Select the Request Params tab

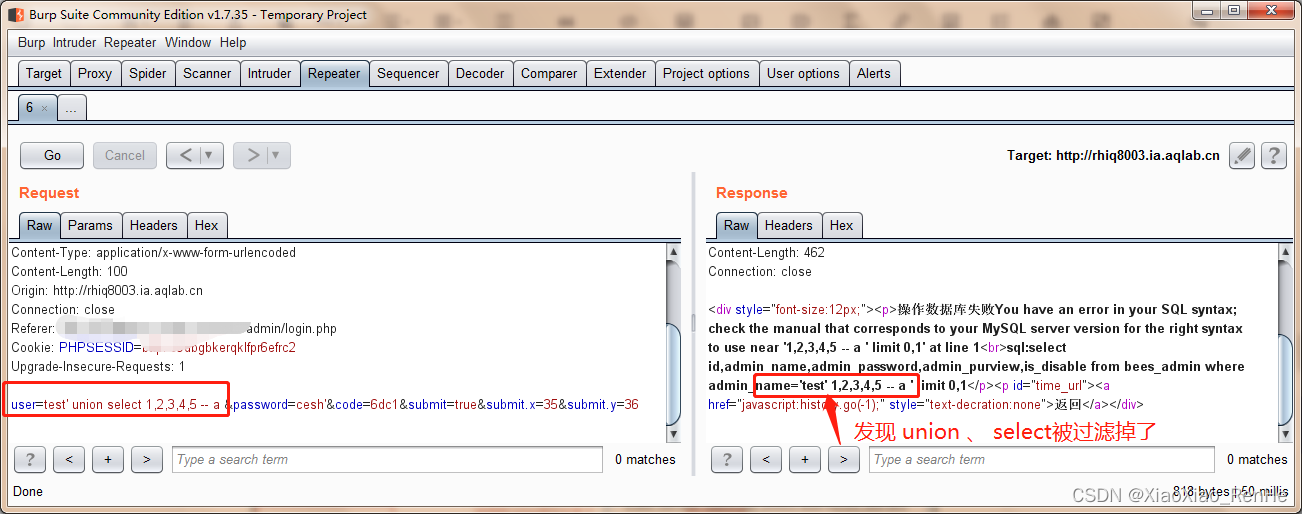[x=91, y=225]
